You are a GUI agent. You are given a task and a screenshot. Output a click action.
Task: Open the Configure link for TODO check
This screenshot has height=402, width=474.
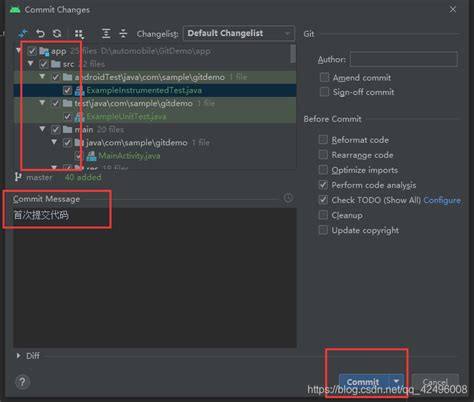pyautogui.click(x=442, y=200)
